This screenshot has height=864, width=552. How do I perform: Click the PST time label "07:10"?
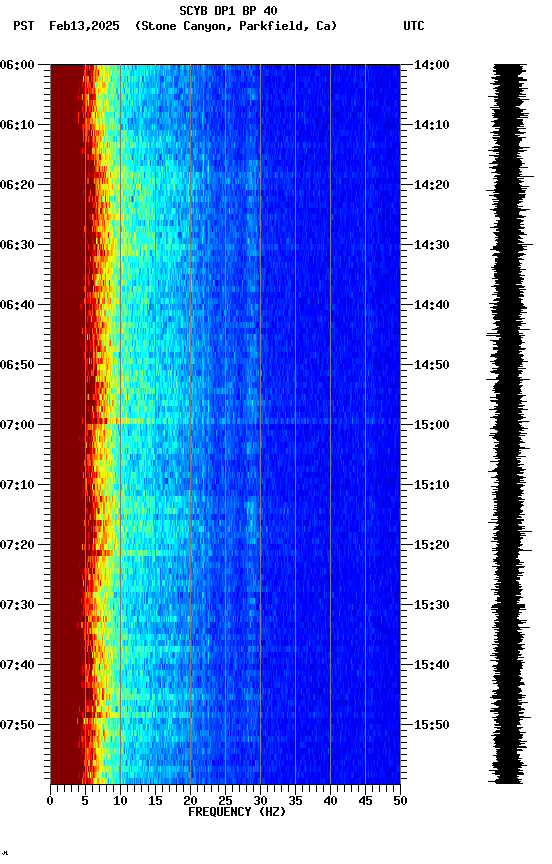pos(17,485)
